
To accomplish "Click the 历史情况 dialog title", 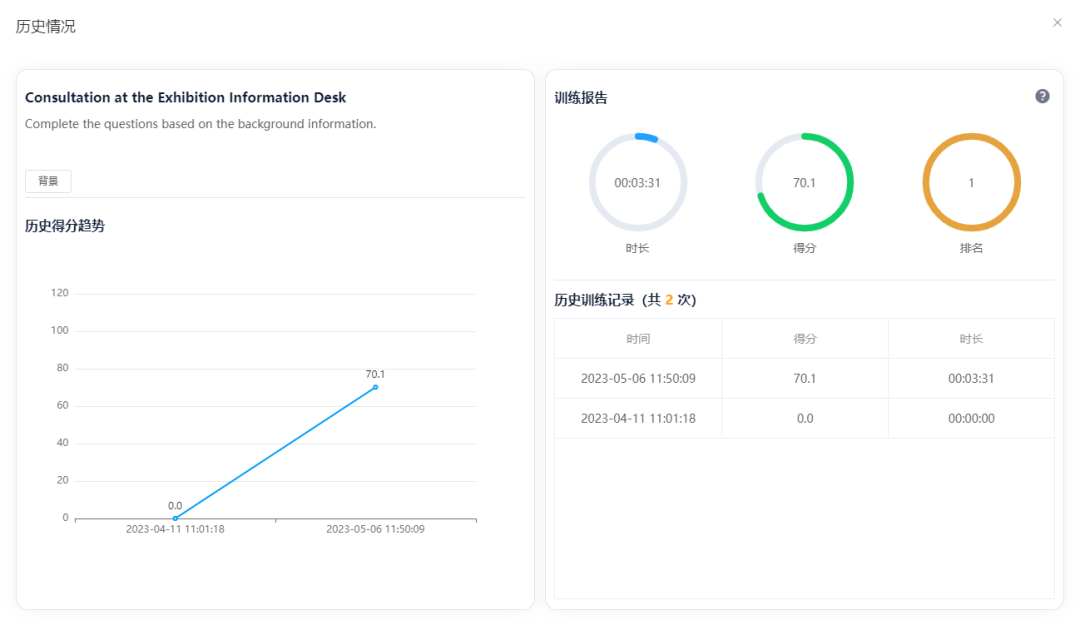I will click(x=45, y=26).
